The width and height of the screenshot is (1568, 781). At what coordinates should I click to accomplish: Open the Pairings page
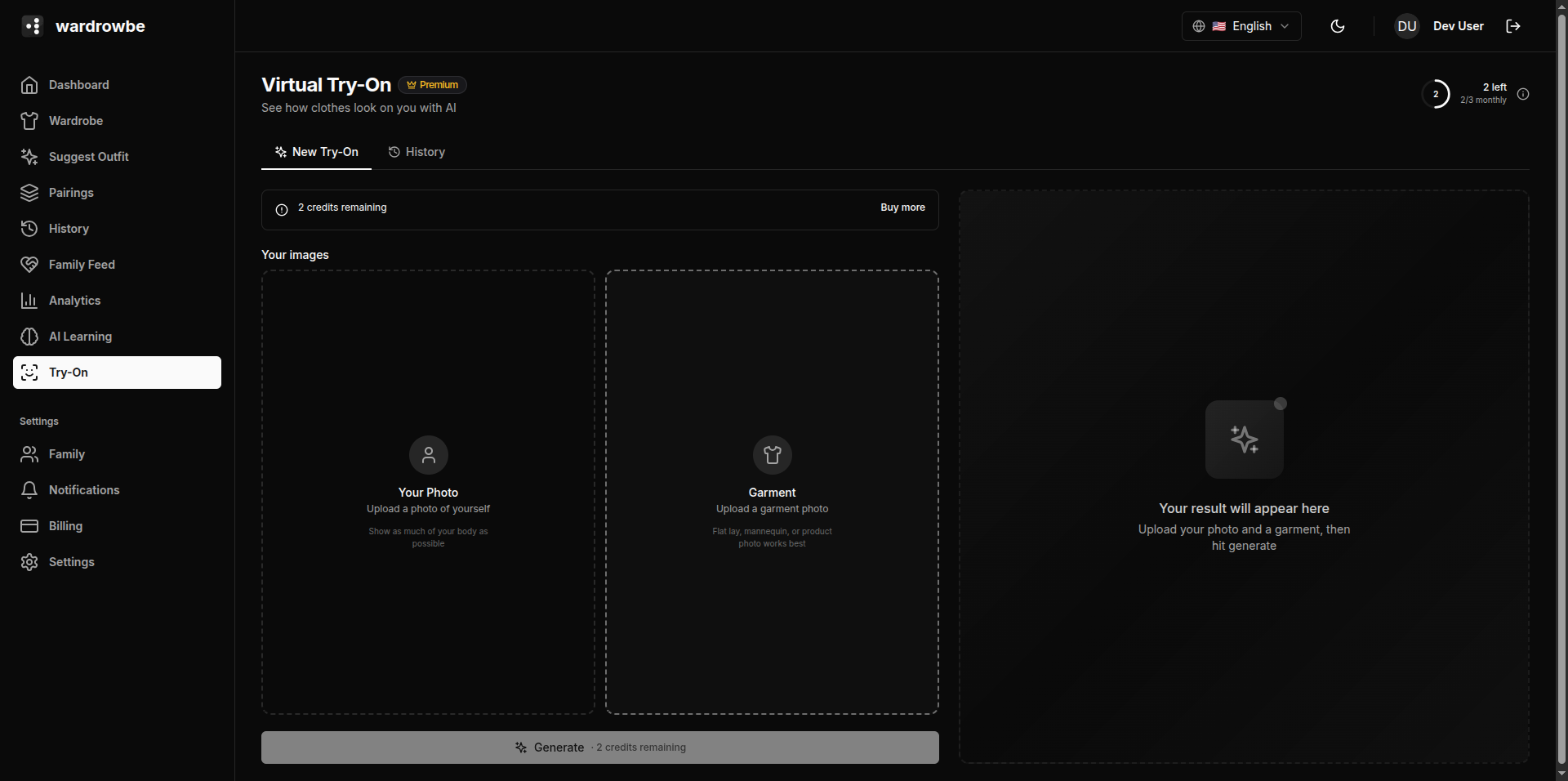click(72, 192)
